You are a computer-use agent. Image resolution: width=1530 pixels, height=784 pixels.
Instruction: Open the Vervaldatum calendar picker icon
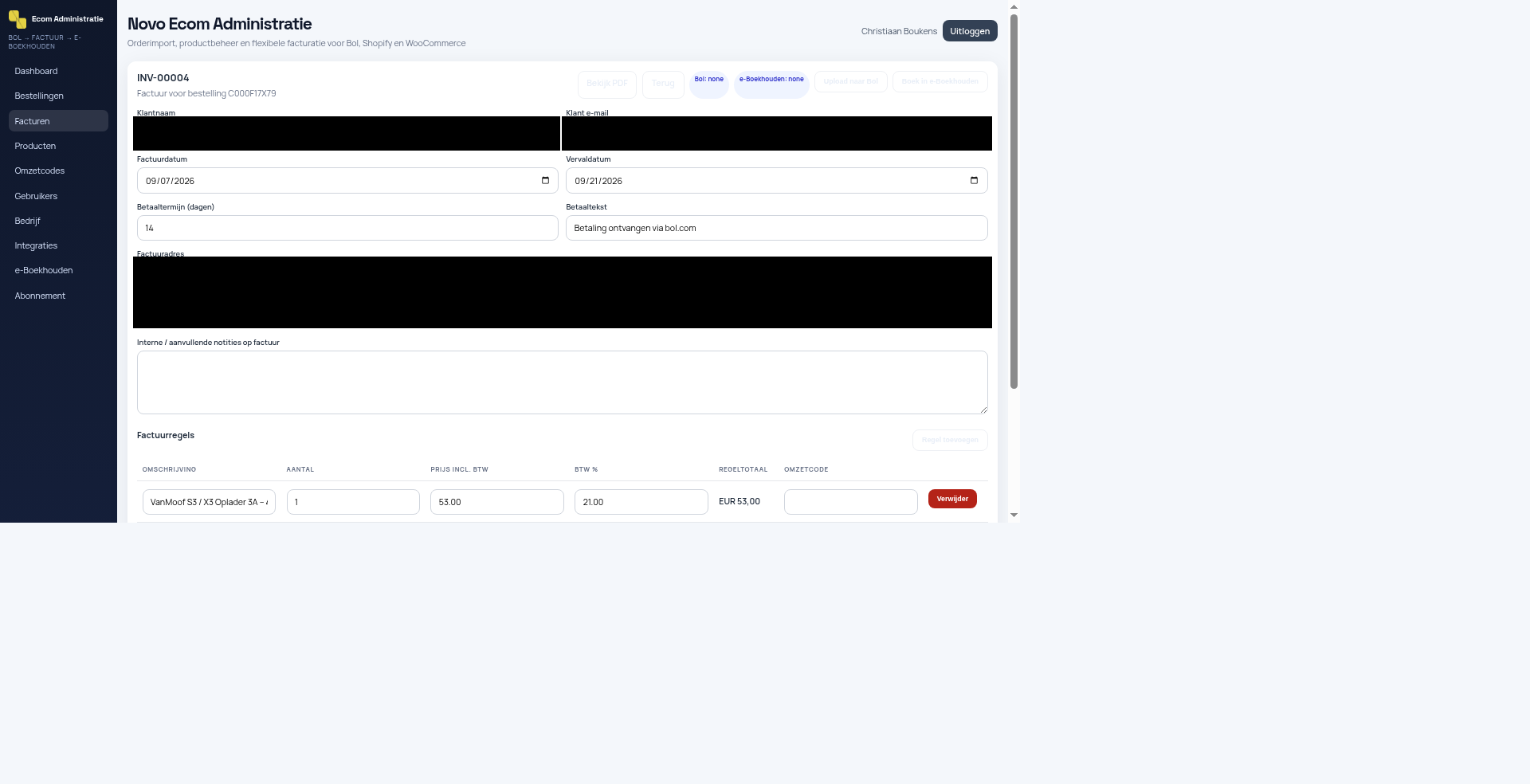pos(974,180)
